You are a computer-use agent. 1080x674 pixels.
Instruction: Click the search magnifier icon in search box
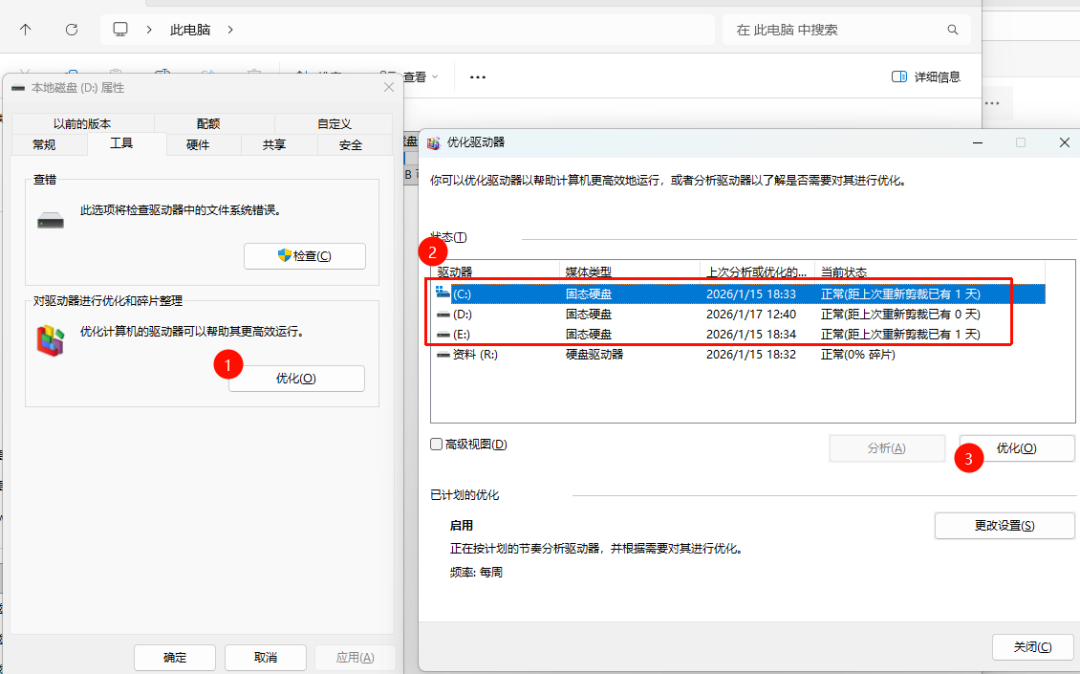(x=951, y=29)
